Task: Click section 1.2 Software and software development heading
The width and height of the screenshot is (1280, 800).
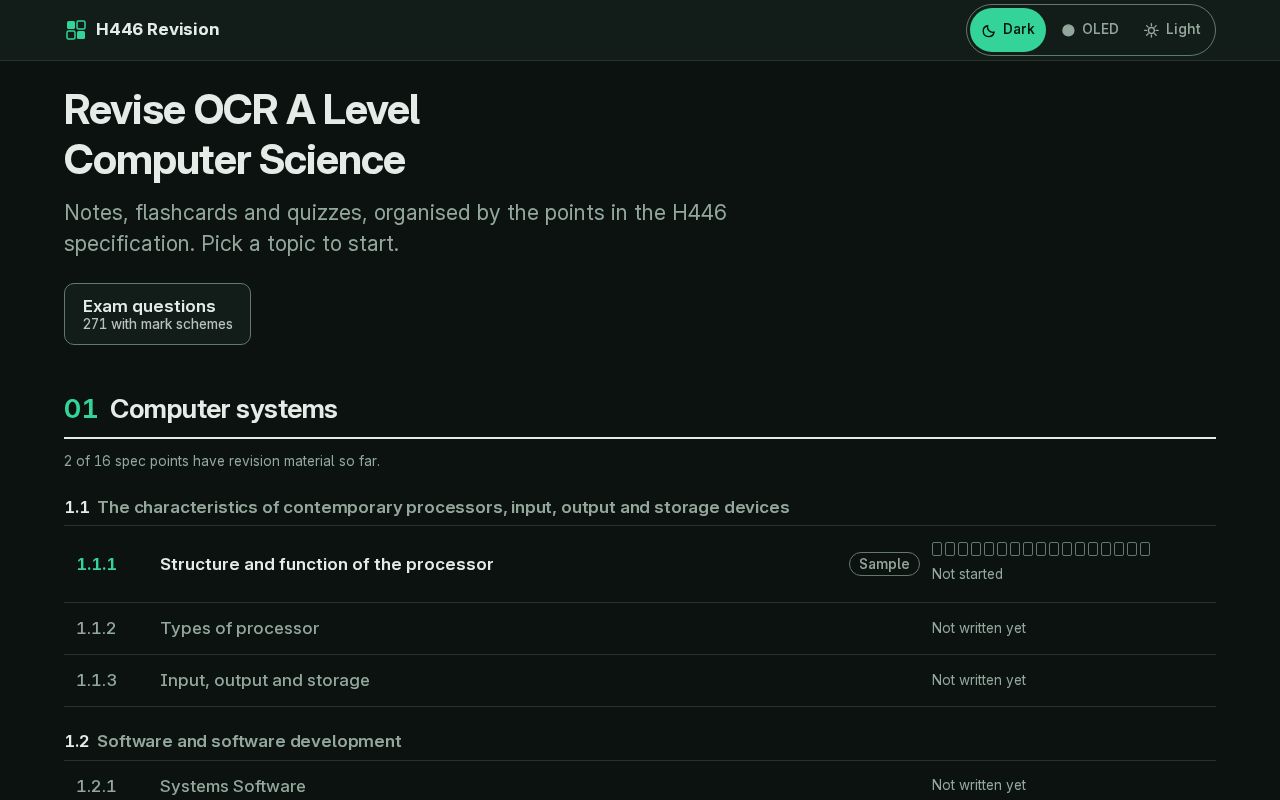Action: [x=233, y=741]
